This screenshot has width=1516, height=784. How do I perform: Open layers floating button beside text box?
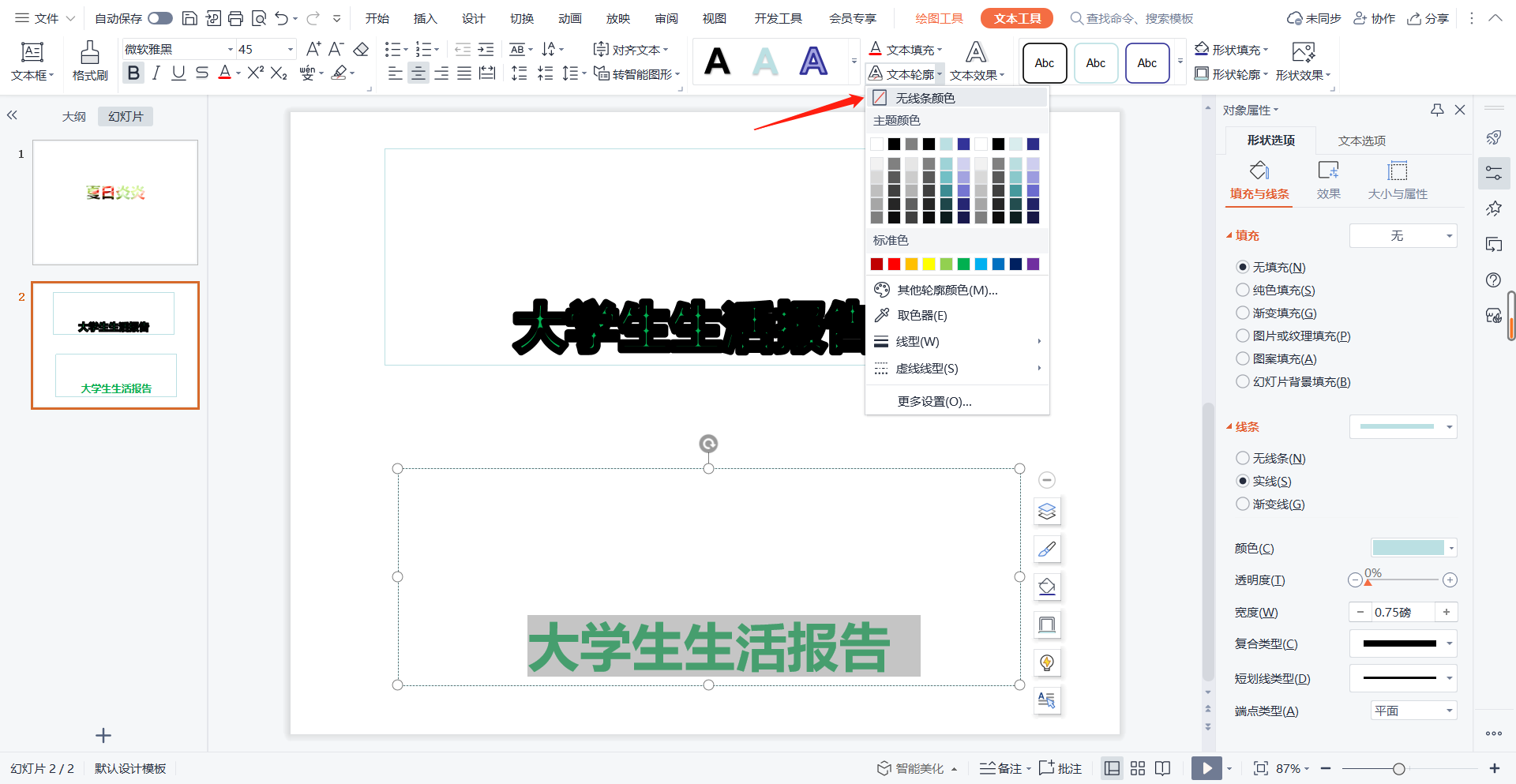pos(1047,512)
